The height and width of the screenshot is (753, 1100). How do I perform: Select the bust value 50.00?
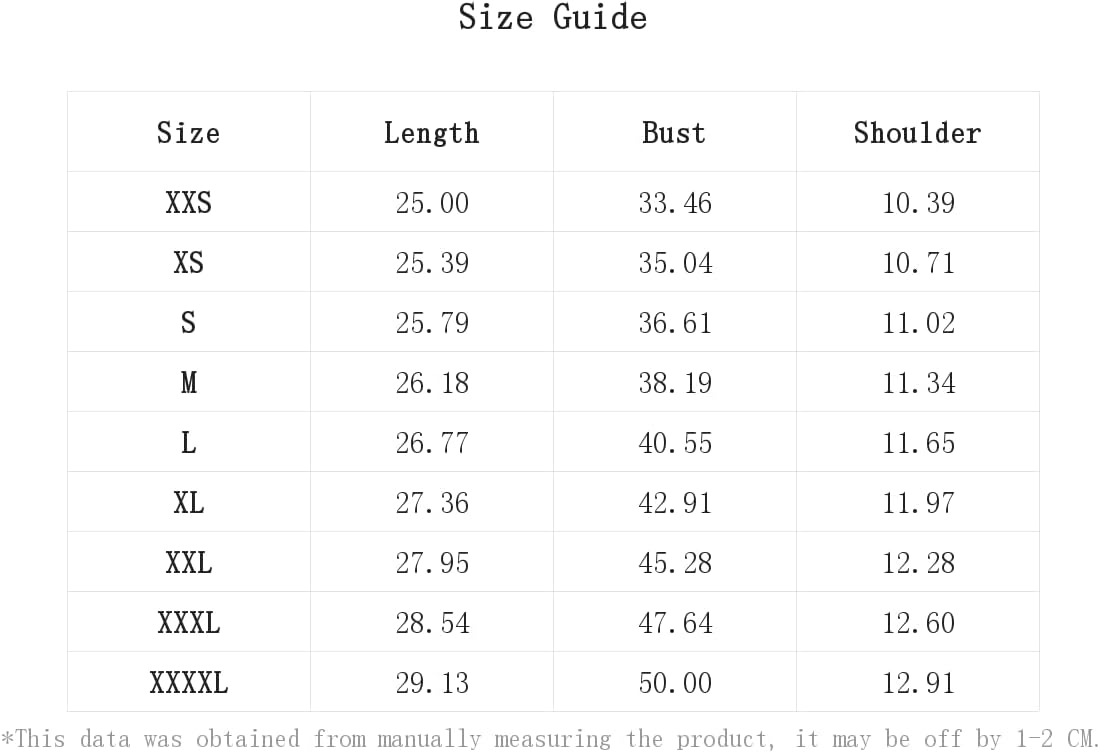(x=675, y=683)
